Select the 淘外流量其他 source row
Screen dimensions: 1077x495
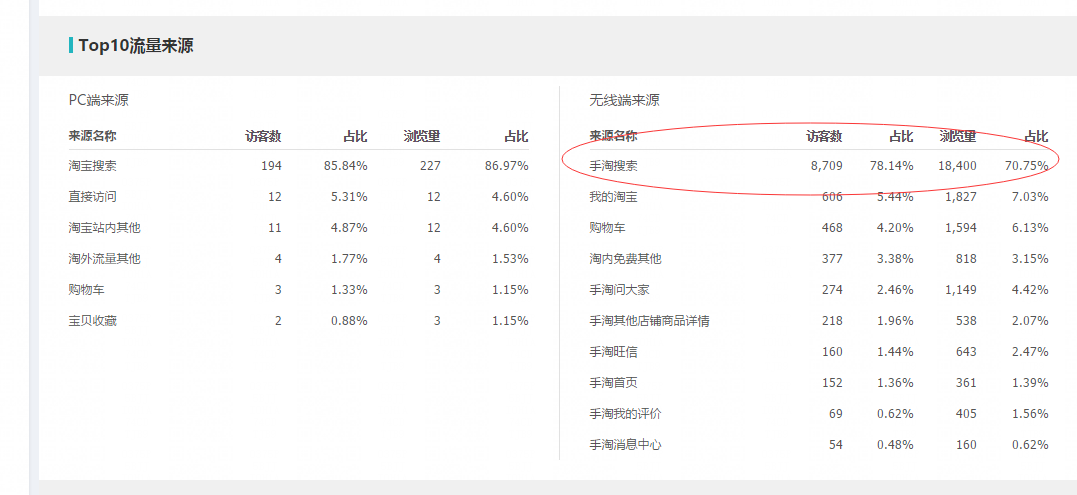click(x=104, y=258)
